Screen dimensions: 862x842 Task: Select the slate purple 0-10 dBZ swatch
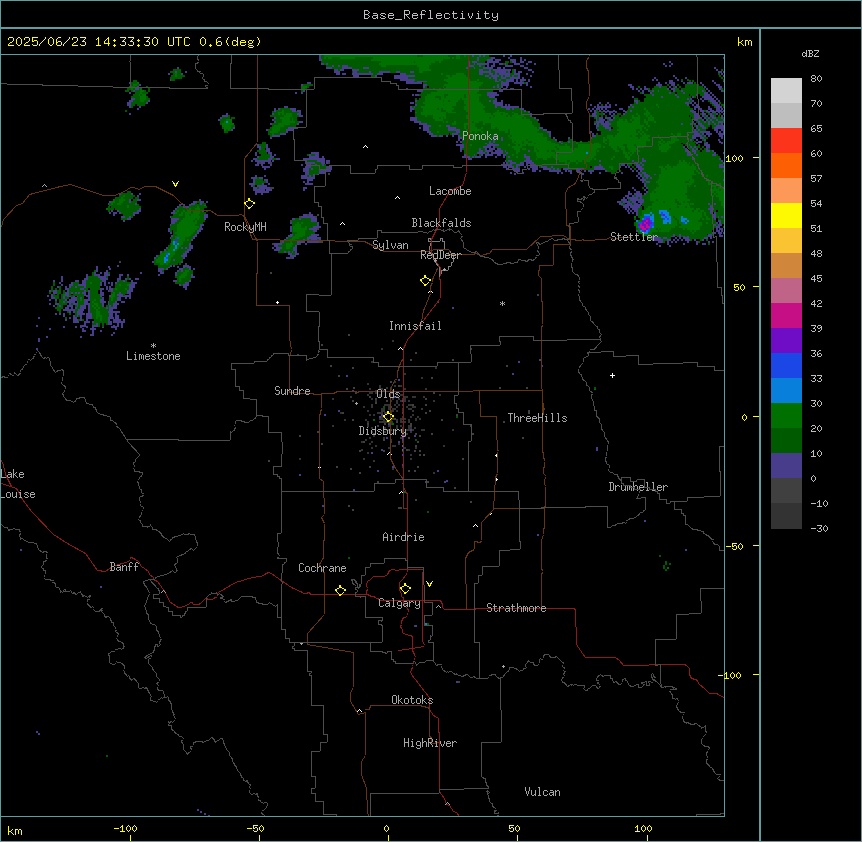click(x=786, y=466)
